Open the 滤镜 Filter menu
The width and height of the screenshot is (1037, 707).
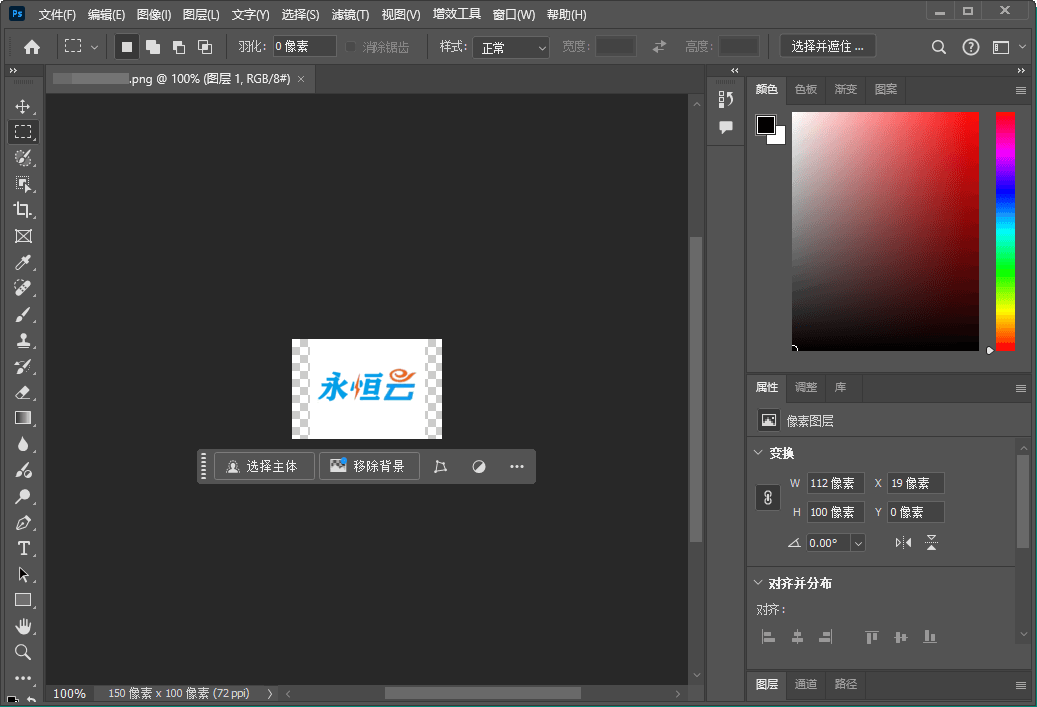point(348,14)
